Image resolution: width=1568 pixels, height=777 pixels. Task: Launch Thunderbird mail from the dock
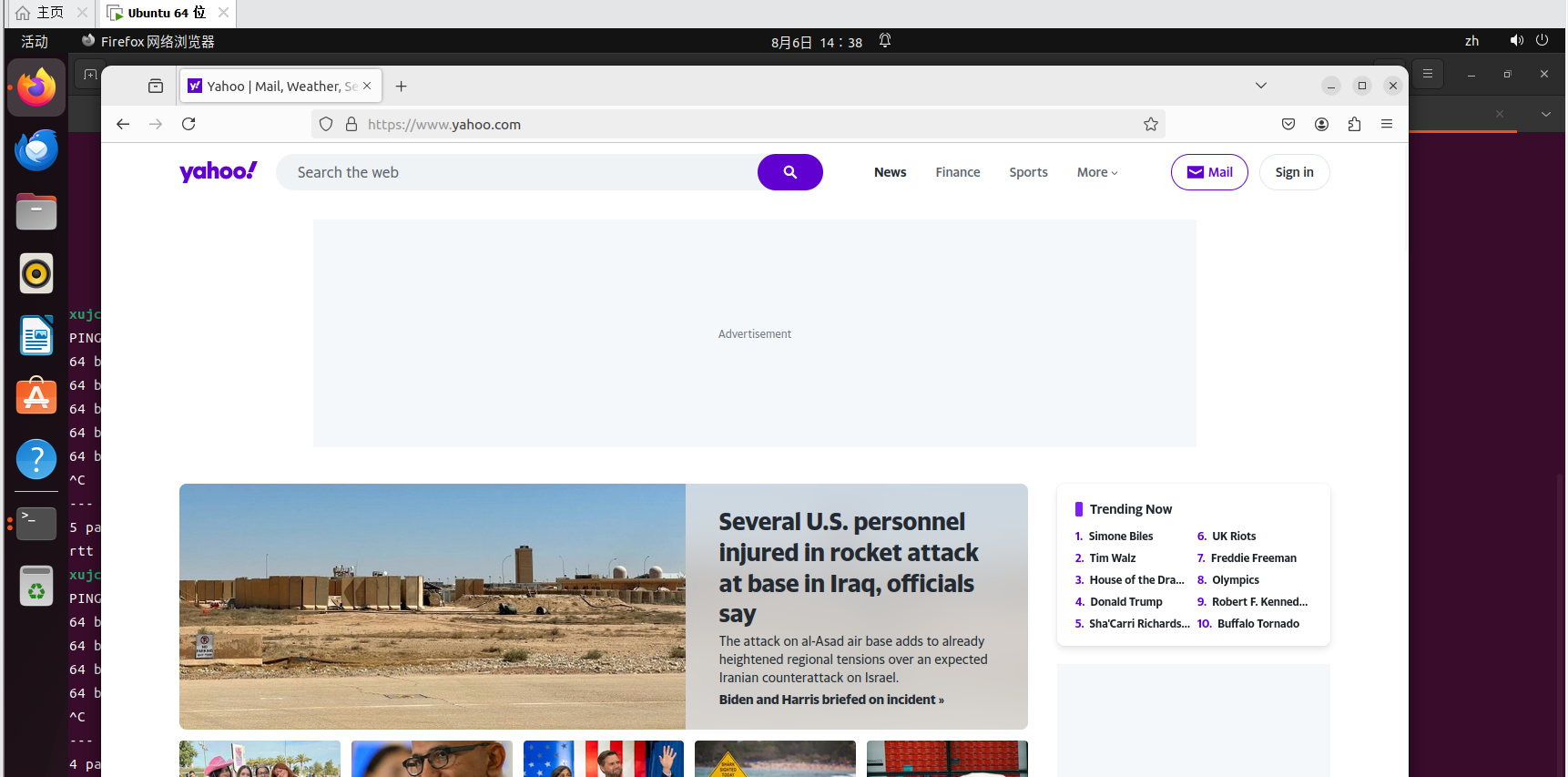coord(36,150)
